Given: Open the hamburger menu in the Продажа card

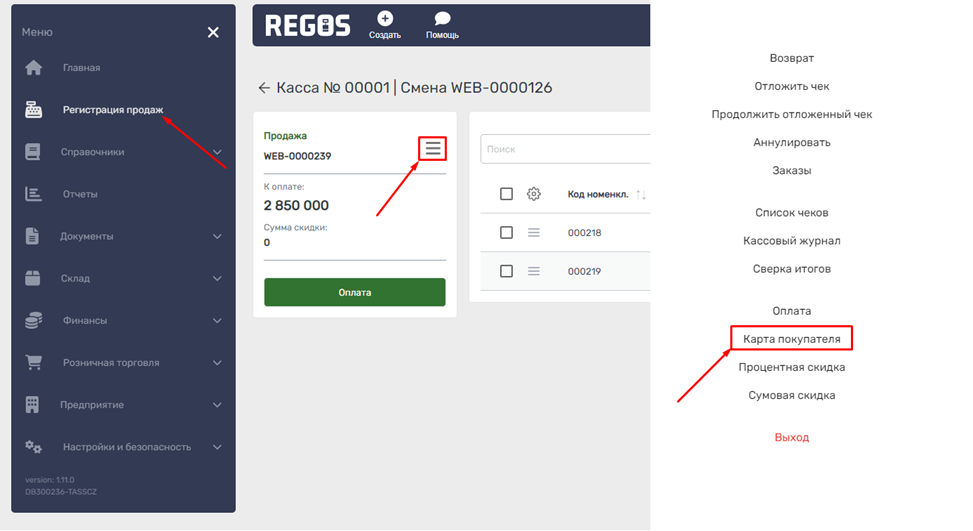Looking at the screenshot, I should 432,148.
